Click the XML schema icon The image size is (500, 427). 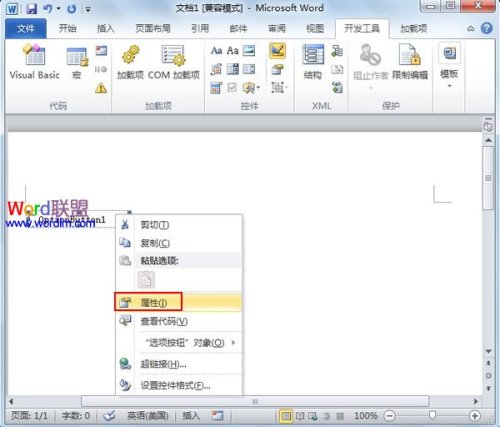click(337, 51)
